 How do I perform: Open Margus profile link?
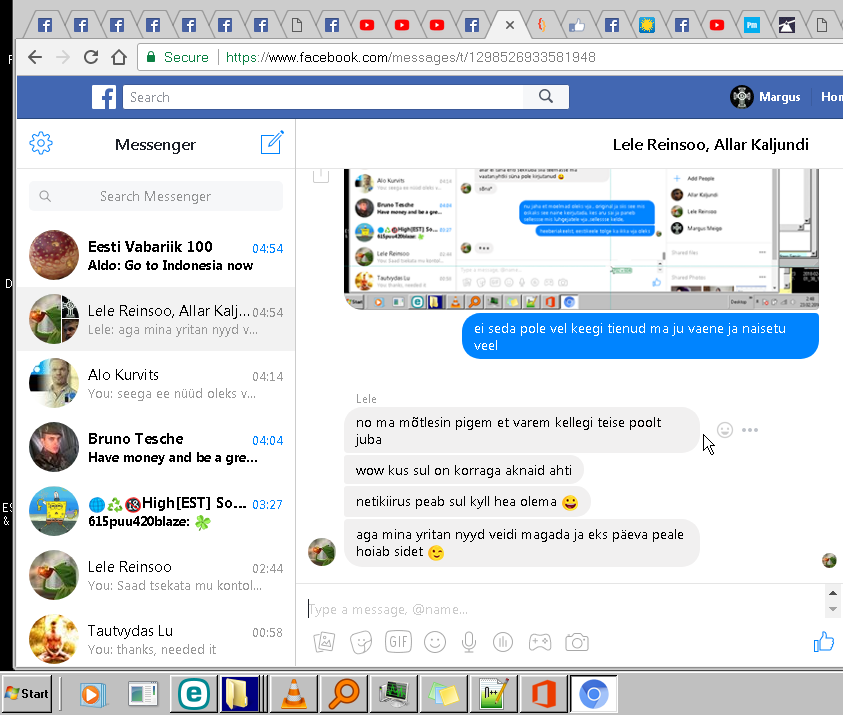[765, 97]
